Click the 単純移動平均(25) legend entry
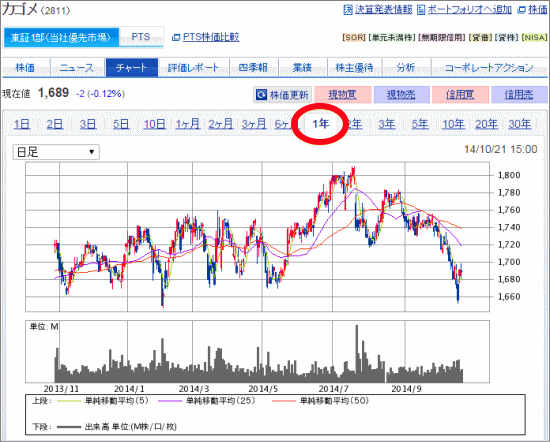This screenshot has width=550, height=442. point(207,401)
